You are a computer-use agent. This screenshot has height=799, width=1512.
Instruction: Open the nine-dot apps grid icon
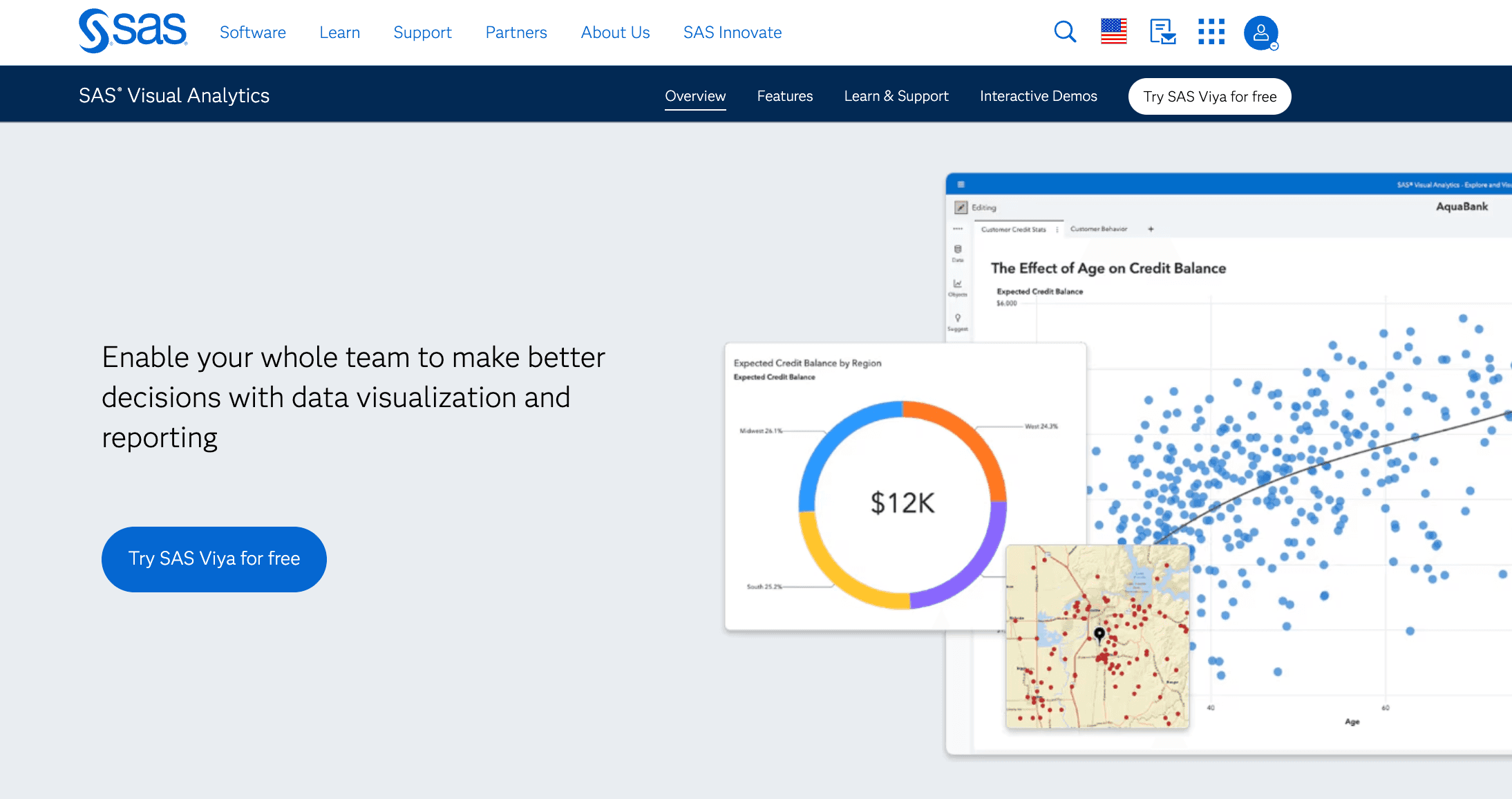pos(1211,32)
